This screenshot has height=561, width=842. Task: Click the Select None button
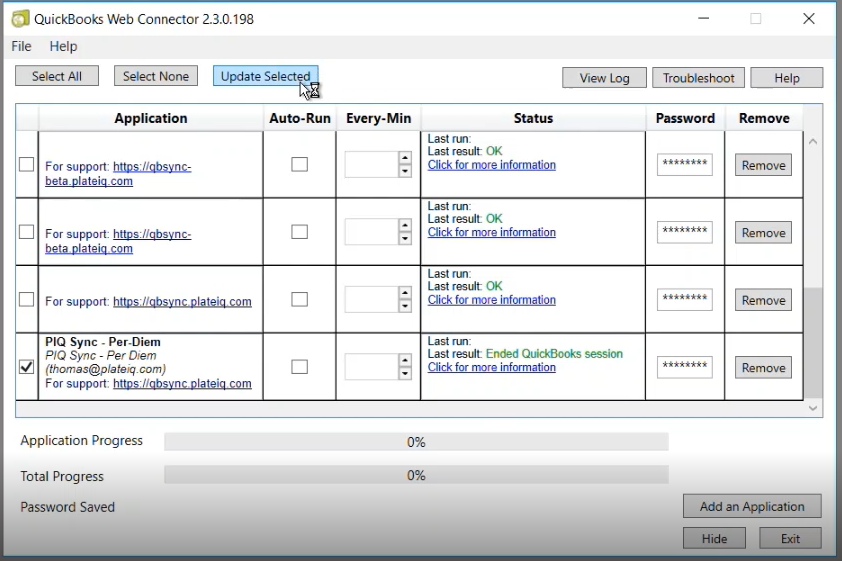point(156,76)
